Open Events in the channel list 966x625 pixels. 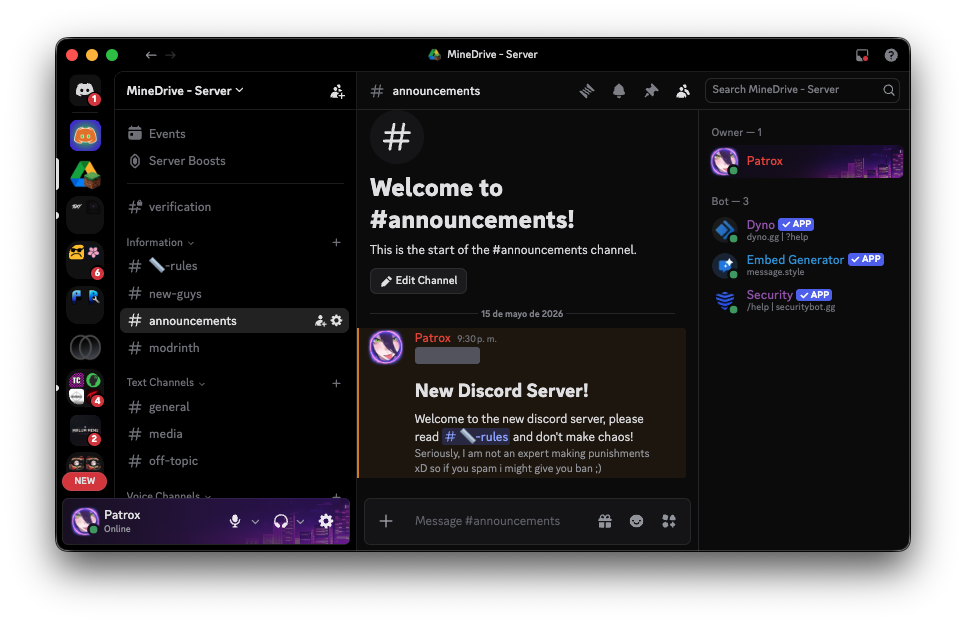[234, 134]
